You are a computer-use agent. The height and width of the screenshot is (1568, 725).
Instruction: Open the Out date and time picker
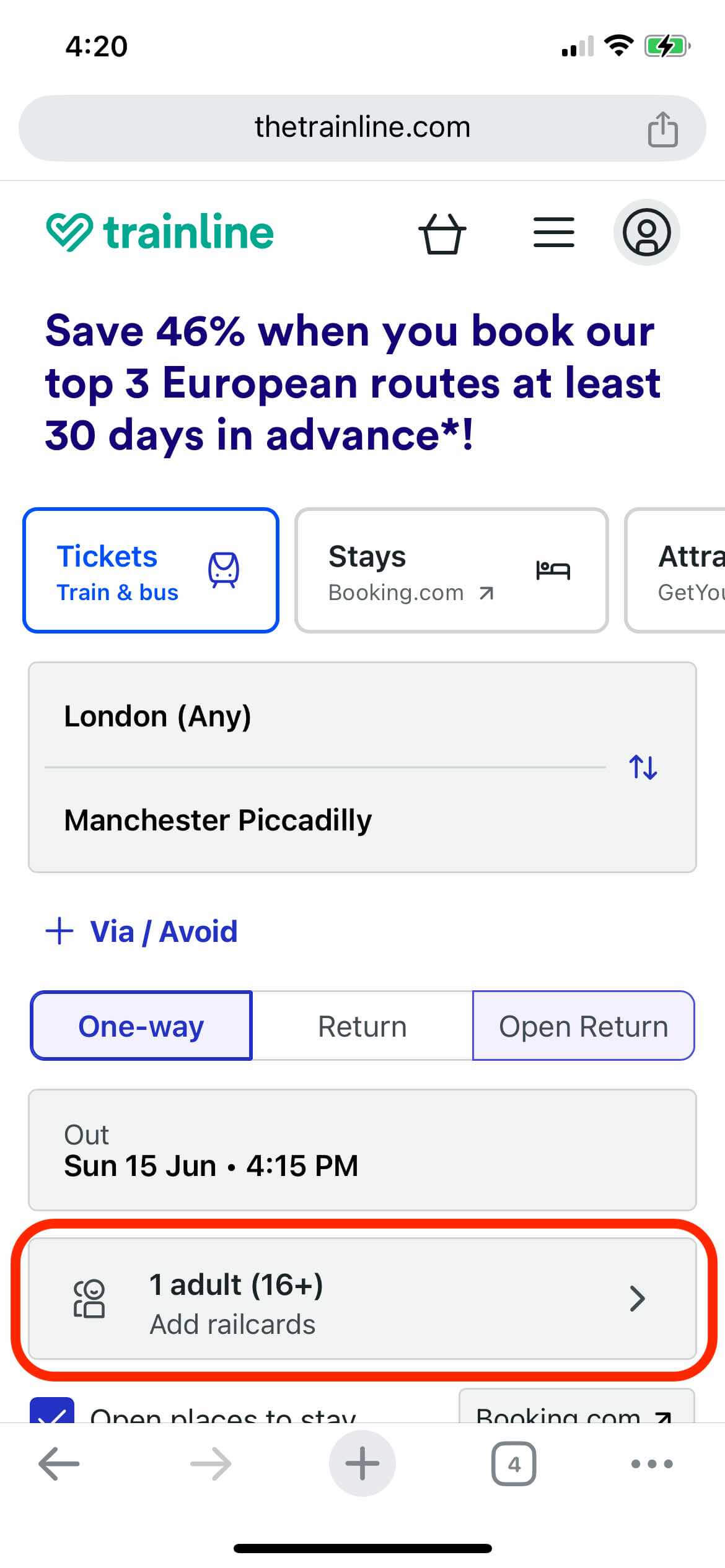362,1150
